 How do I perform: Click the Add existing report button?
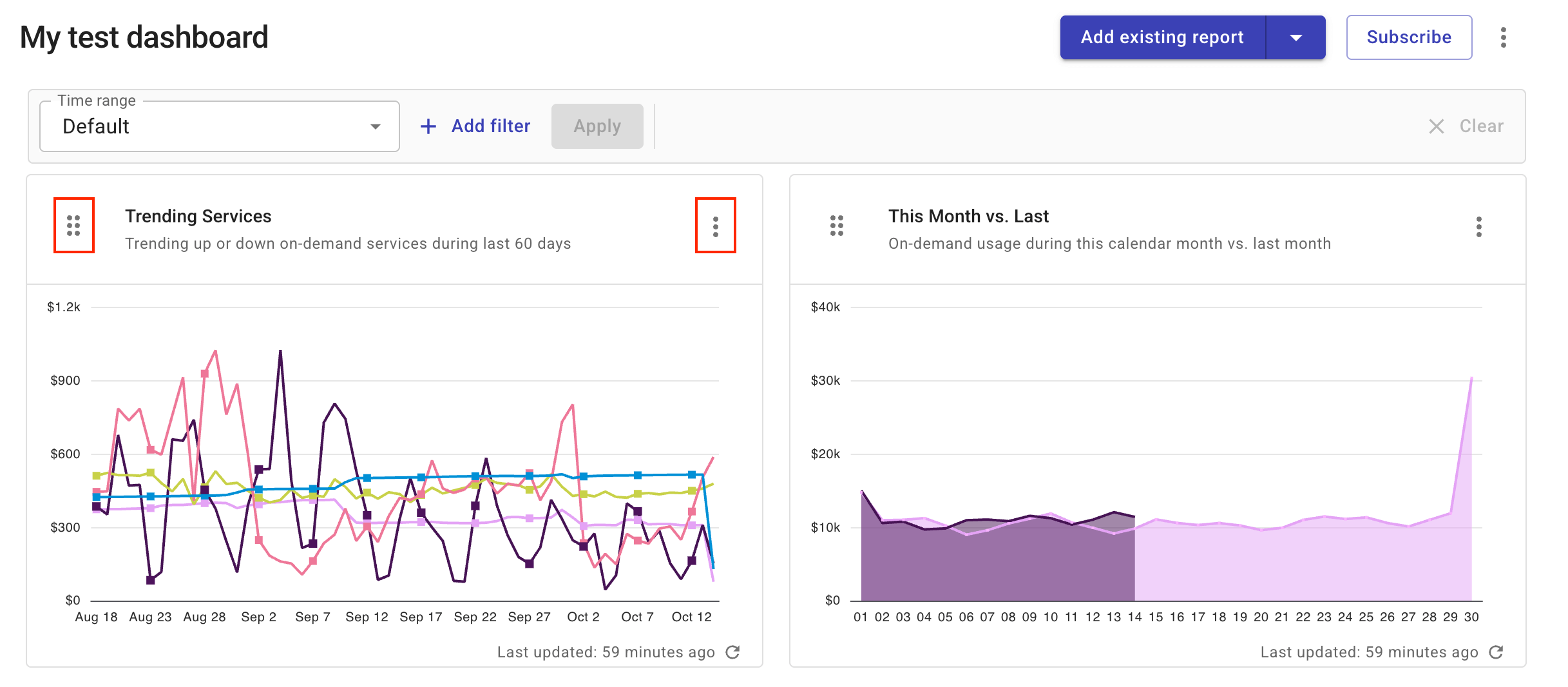tap(1162, 37)
